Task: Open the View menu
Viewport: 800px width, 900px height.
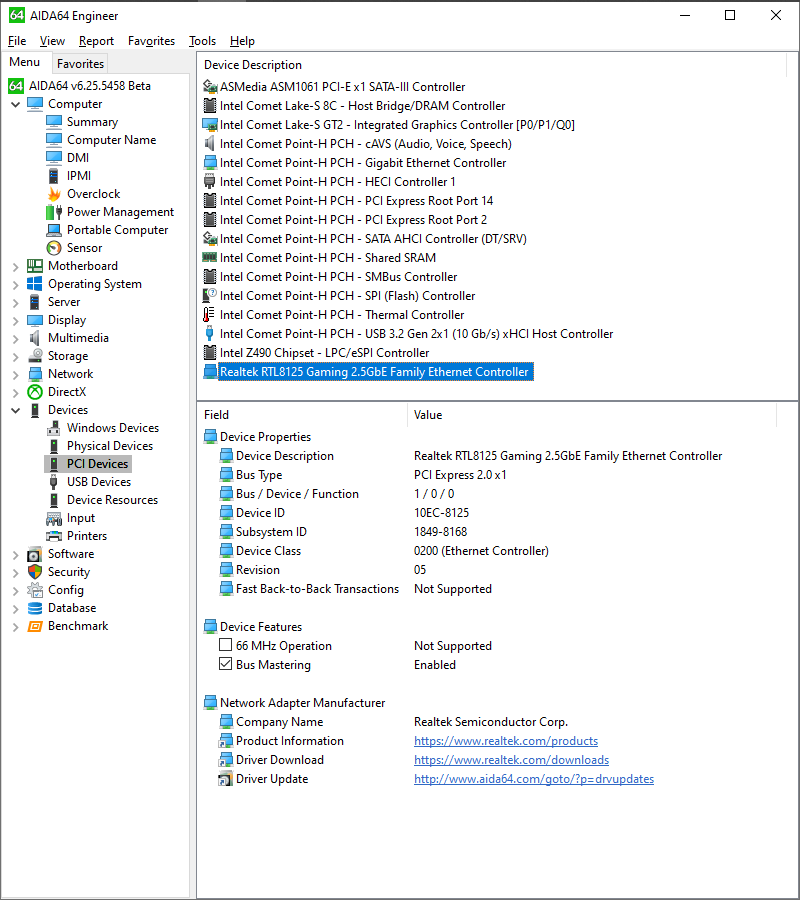Action: 52,41
